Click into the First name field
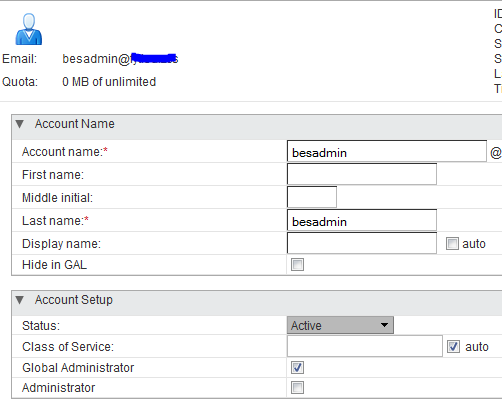This screenshot has width=502, height=408. tap(362, 174)
